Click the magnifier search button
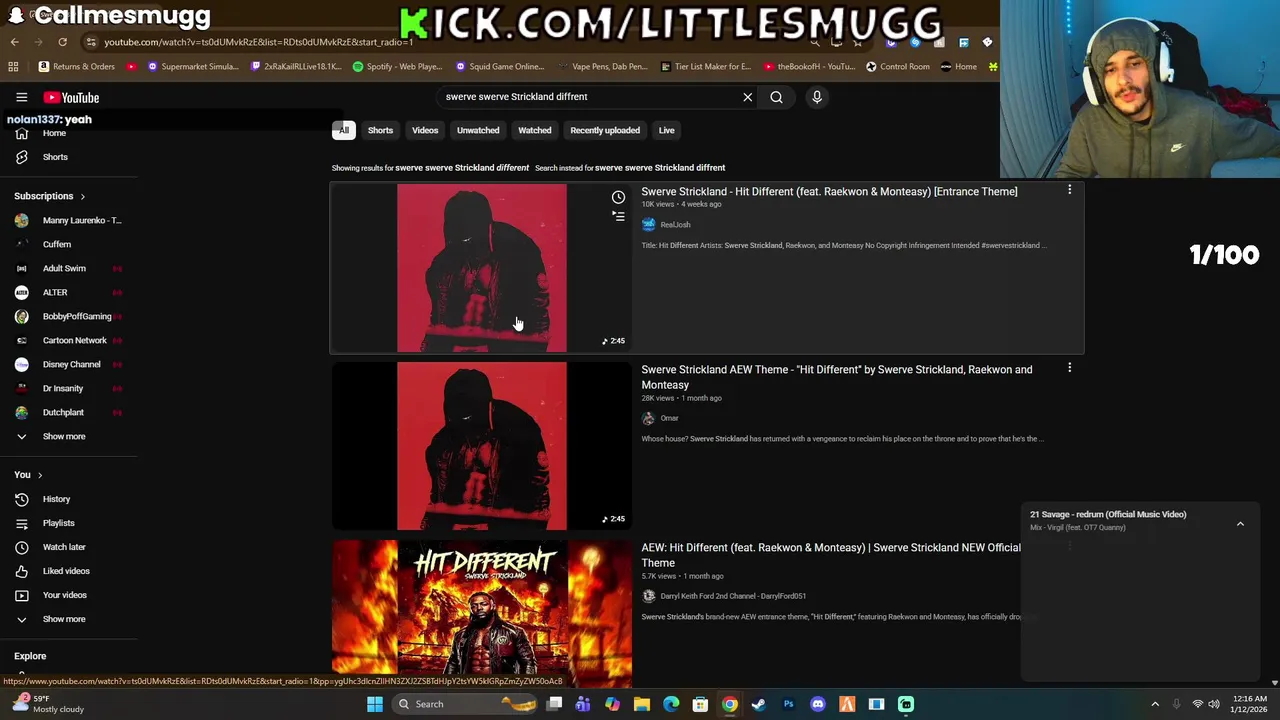This screenshot has height=720, width=1280. (776, 97)
